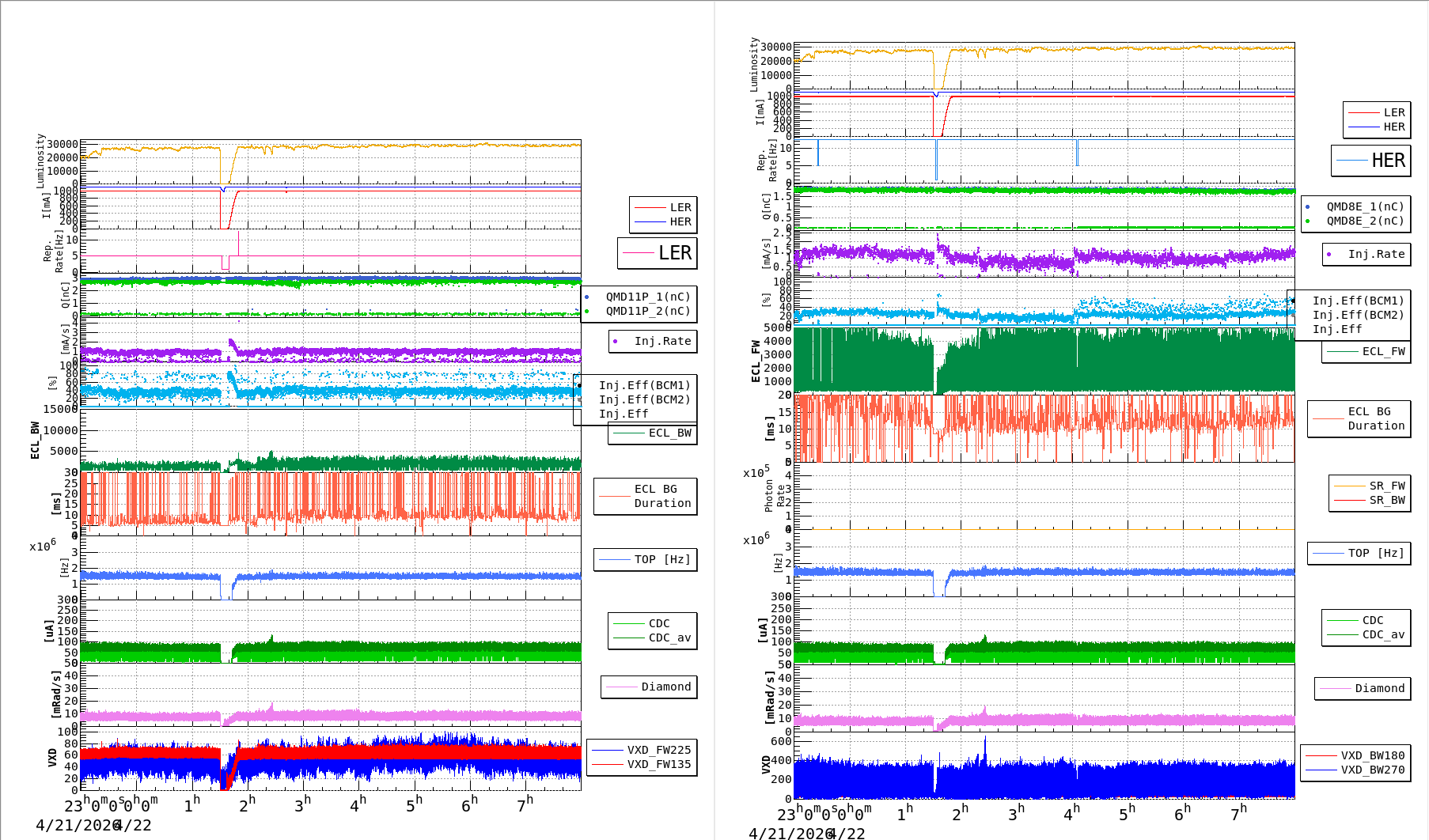
Task: Select the SR_FW legend entry
Action: point(1386,486)
